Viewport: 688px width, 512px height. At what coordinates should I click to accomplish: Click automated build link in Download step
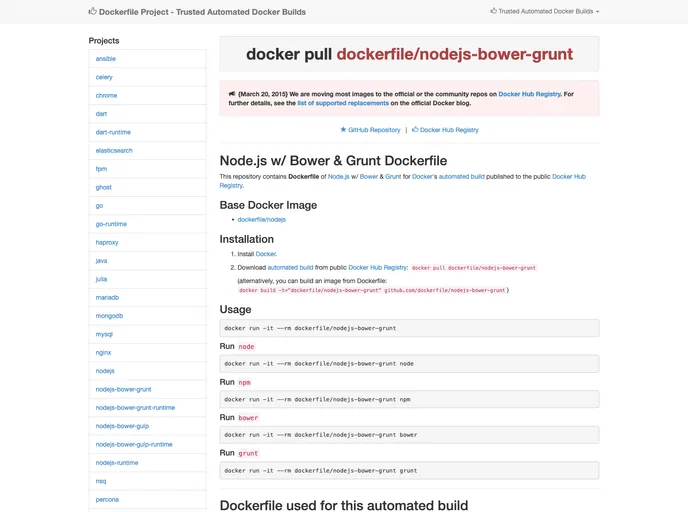pos(290,268)
